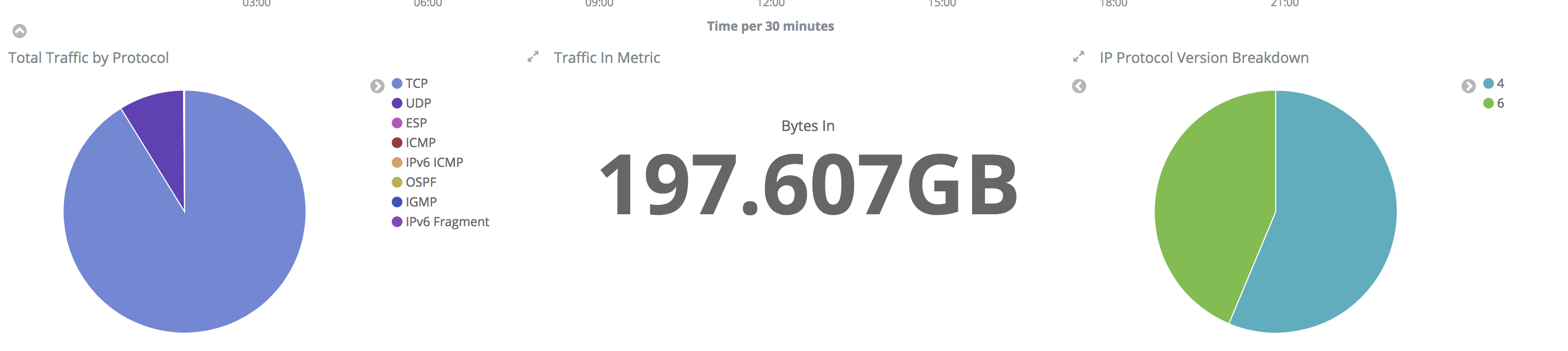The width and height of the screenshot is (1568, 351).
Task: Click the ICMP legend color dot
Action: (x=397, y=143)
